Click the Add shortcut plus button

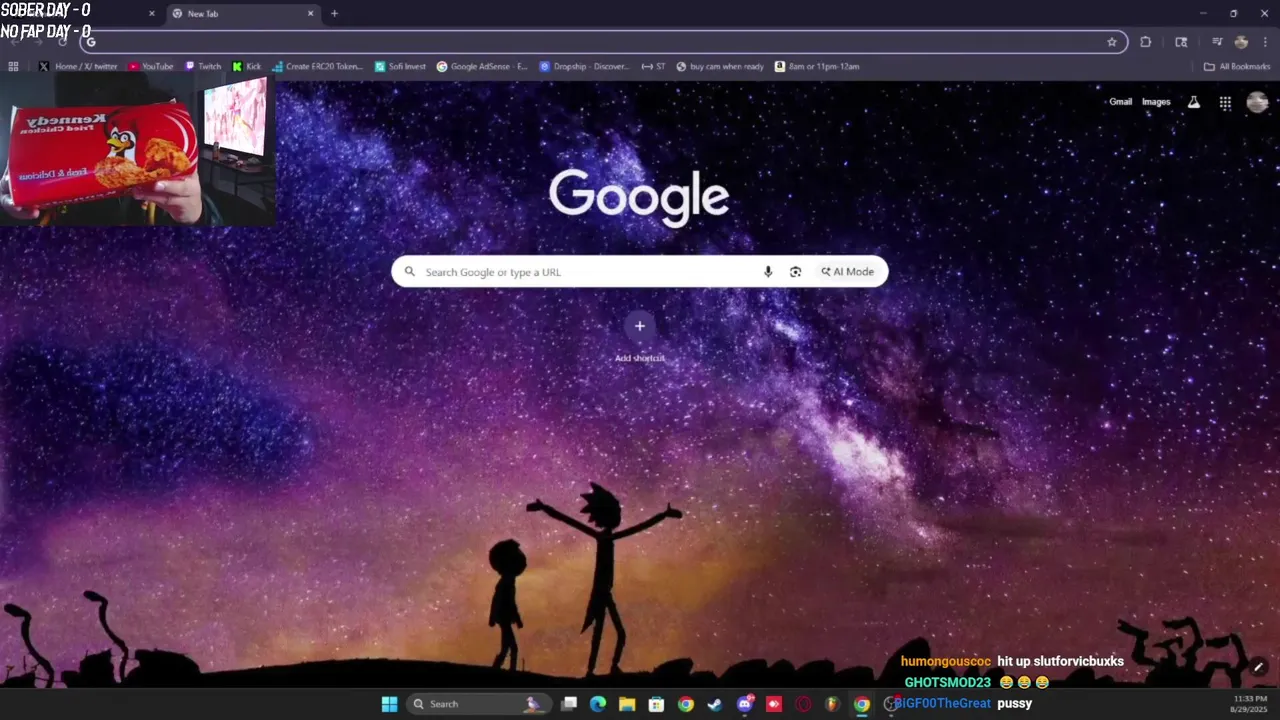640,326
